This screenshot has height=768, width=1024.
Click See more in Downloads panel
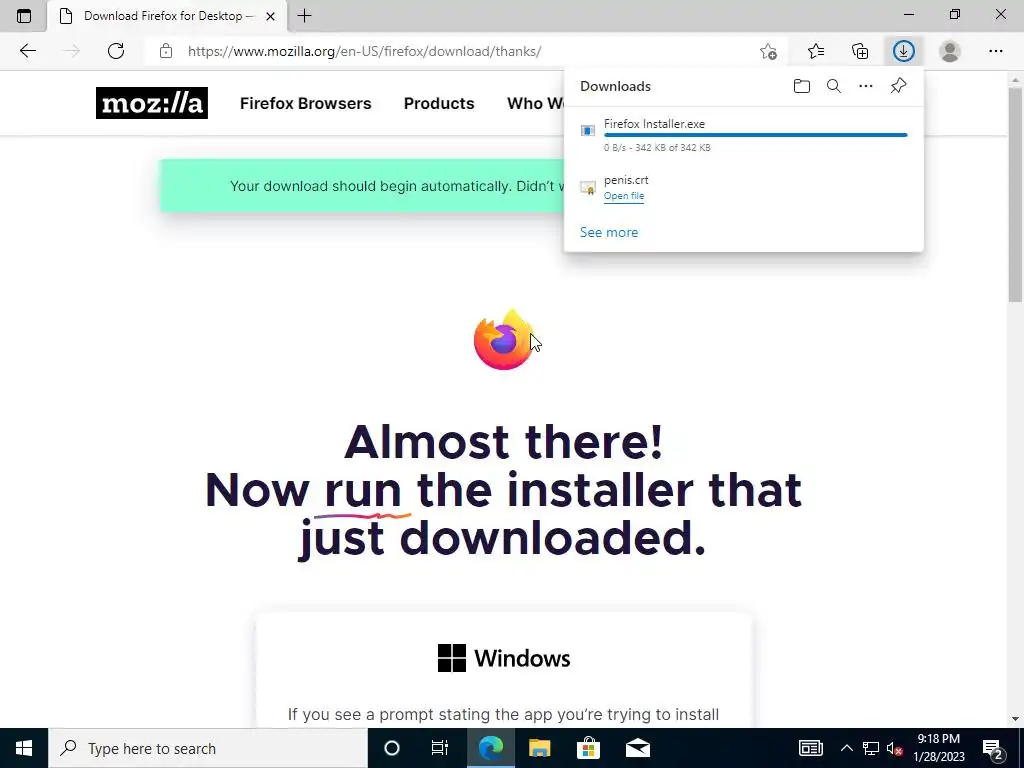pyautogui.click(x=609, y=232)
